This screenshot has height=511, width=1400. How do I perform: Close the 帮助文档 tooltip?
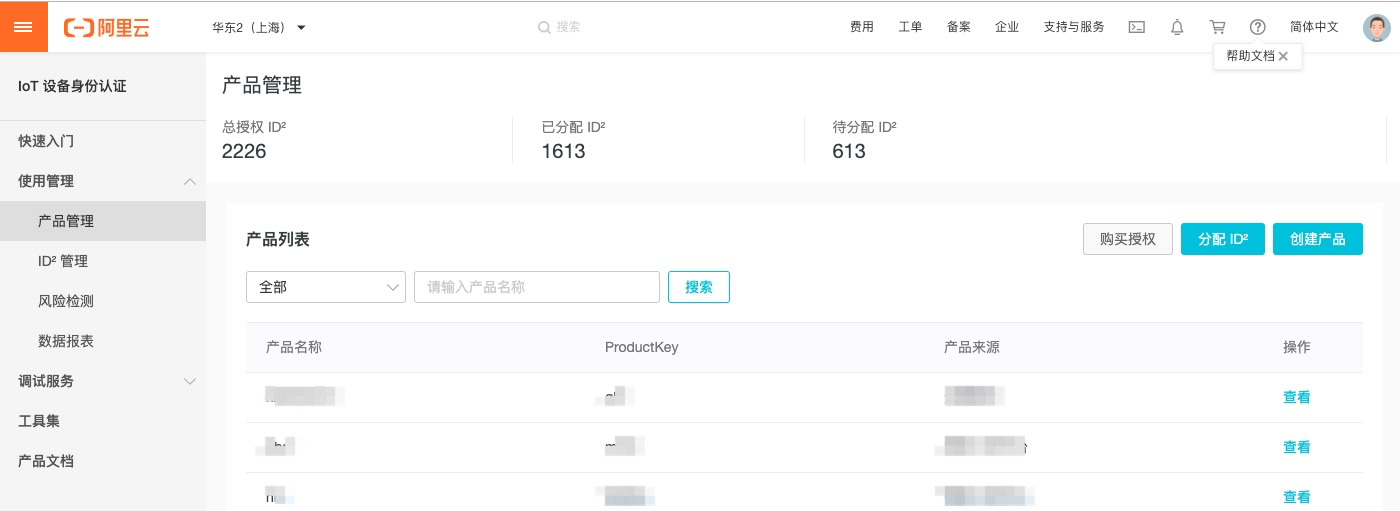tap(1283, 57)
